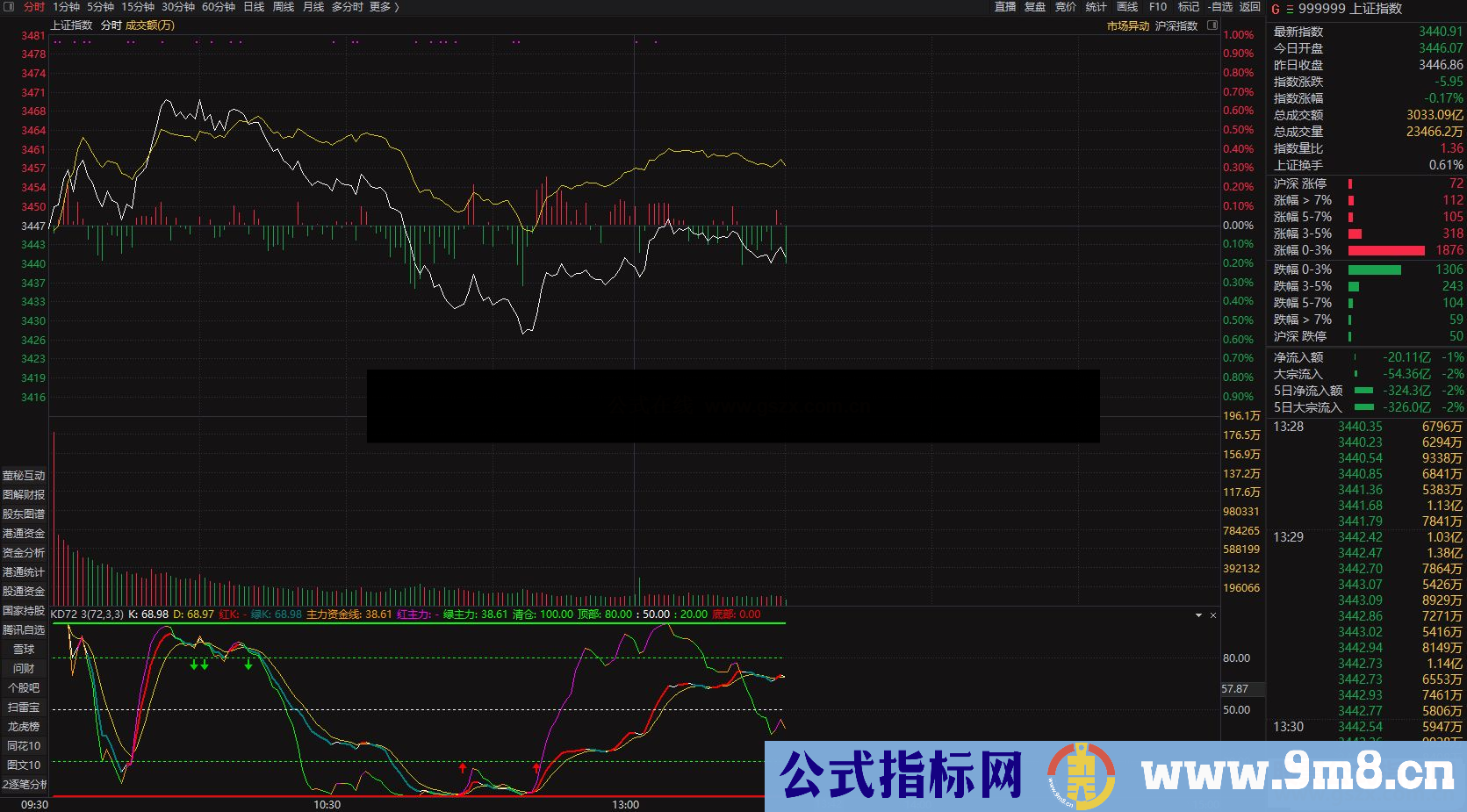Open the 标记 marker tool

[1188, 7]
